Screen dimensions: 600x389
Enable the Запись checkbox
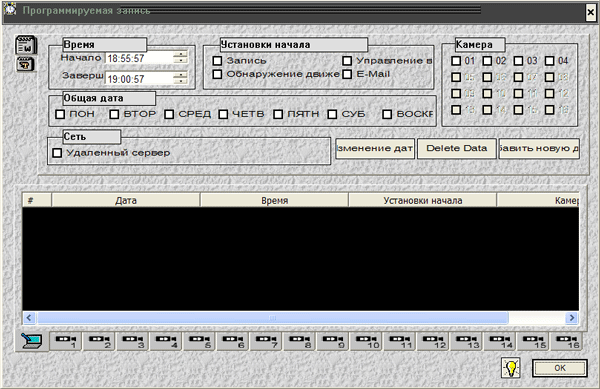(x=217, y=60)
